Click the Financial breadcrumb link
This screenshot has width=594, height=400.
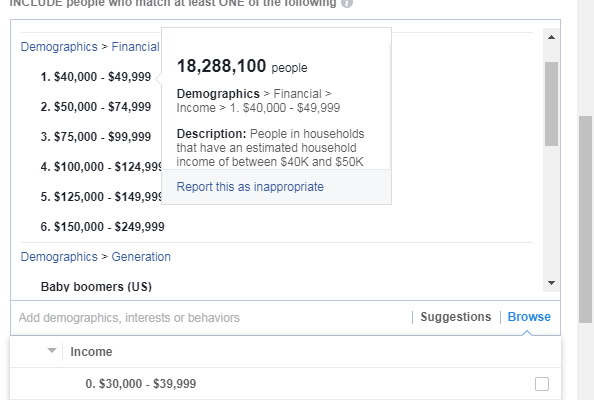coord(135,47)
